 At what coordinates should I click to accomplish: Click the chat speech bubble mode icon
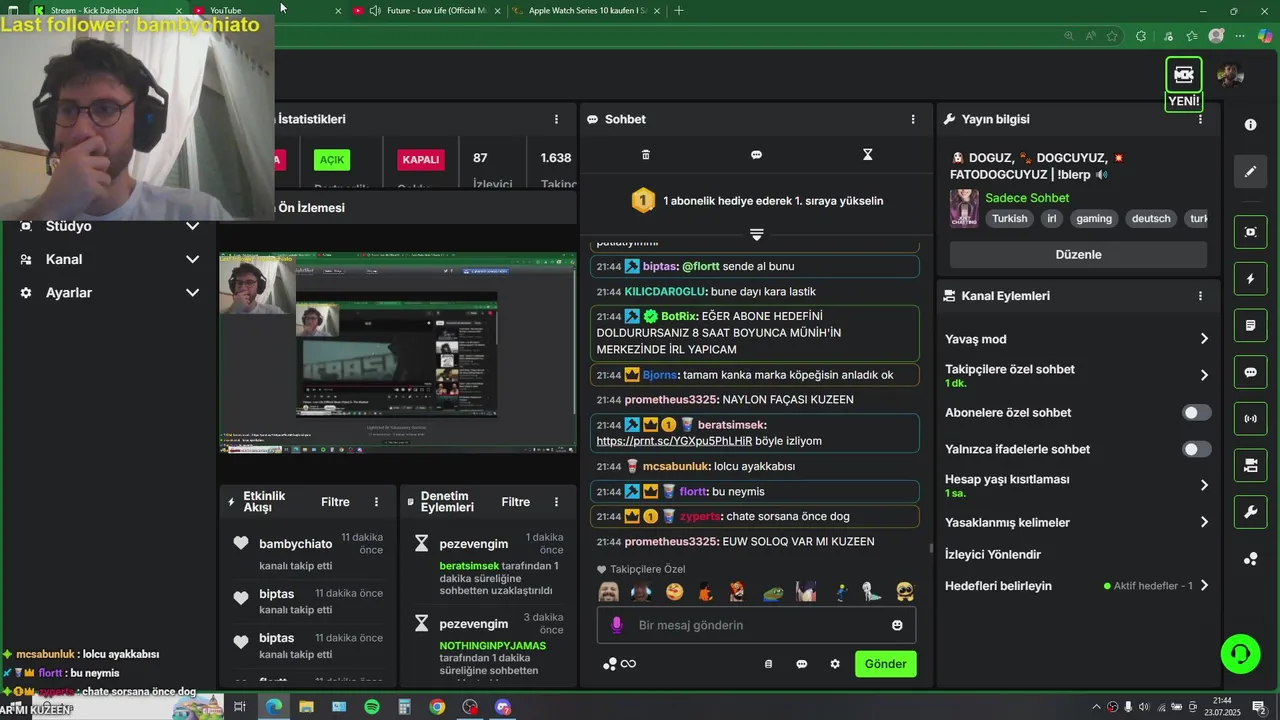(x=756, y=155)
